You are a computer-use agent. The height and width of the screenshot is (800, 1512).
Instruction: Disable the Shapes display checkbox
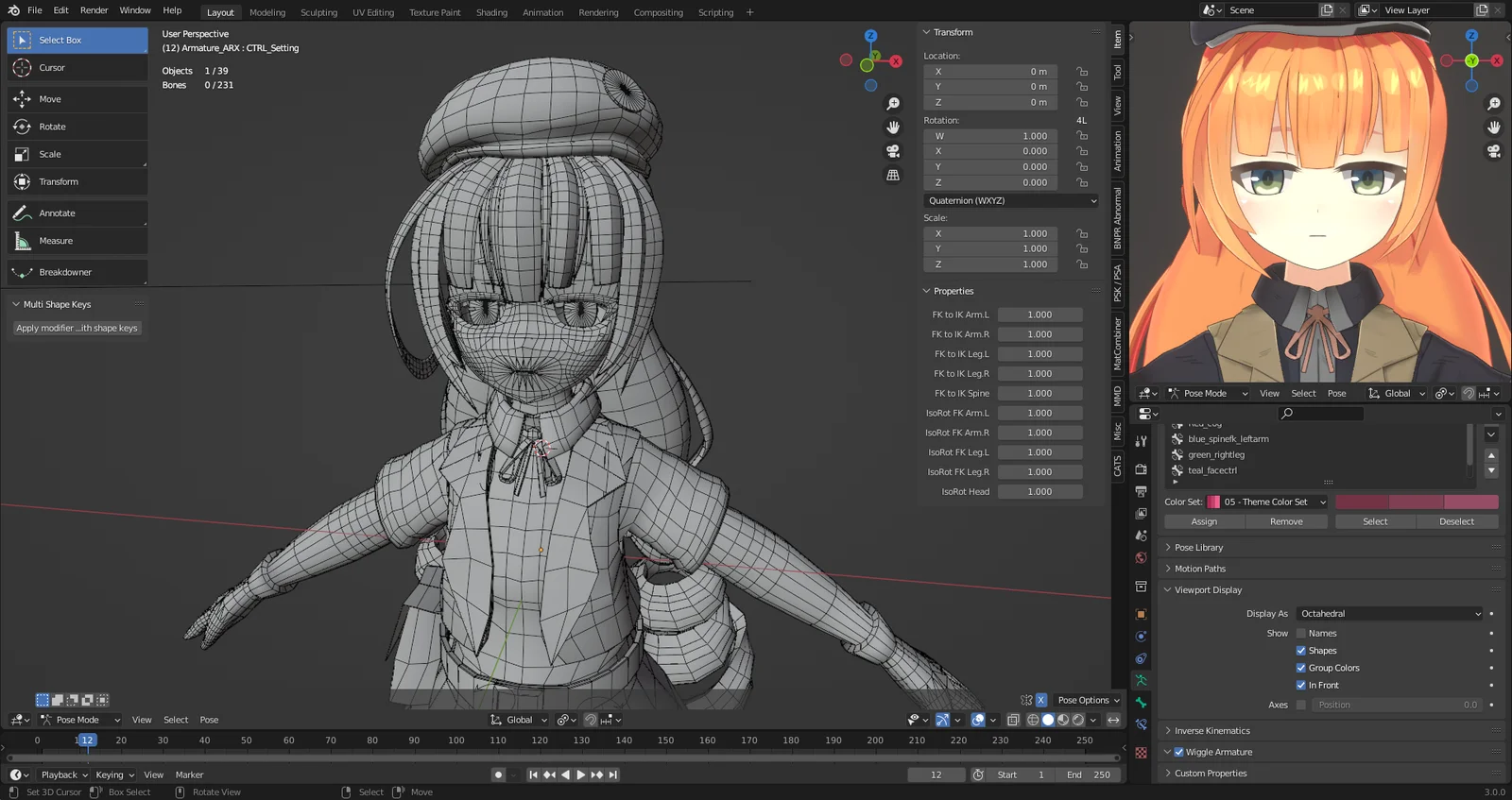pos(1301,651)
